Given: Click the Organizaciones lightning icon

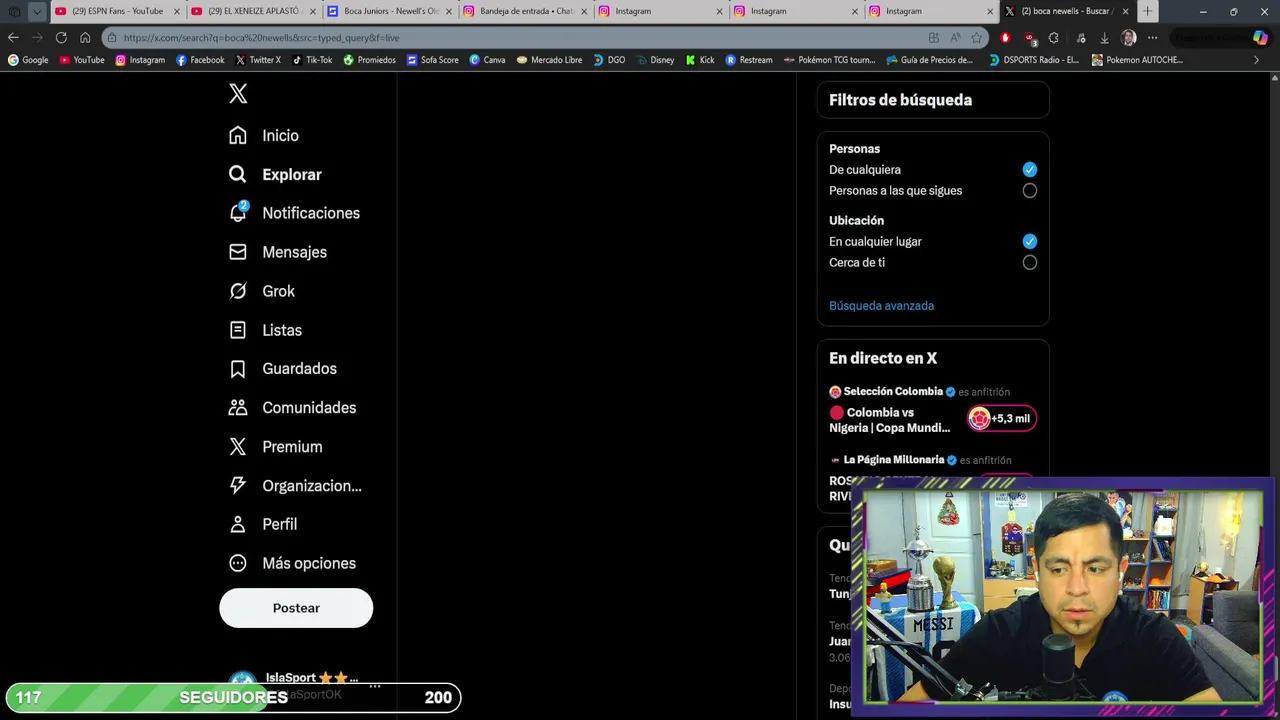Looking at the screenshot, I should point(238,485).
